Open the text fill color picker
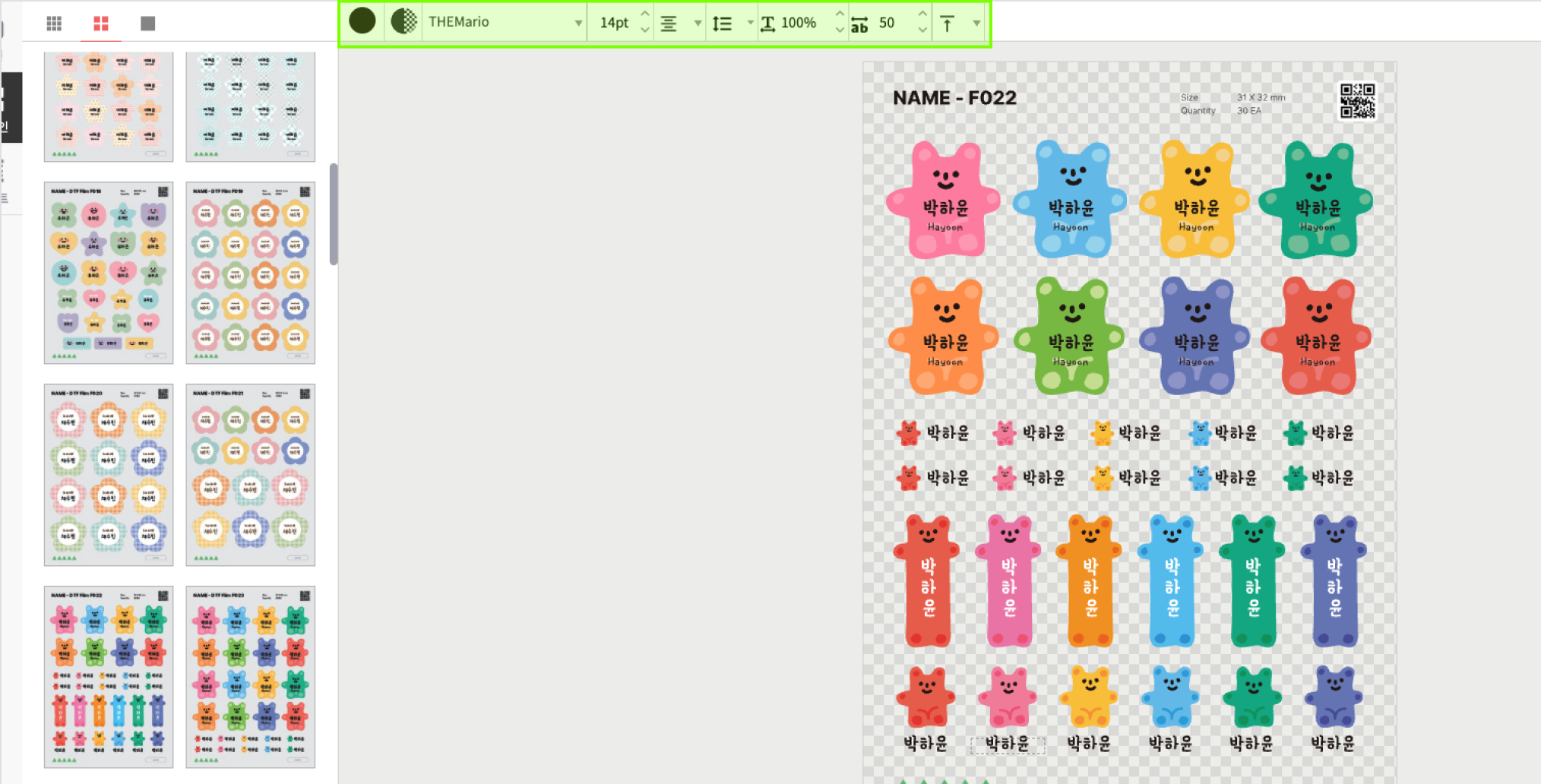Image resolution: width=1541 pixels, height=784 pixels. tap(362, 21)
